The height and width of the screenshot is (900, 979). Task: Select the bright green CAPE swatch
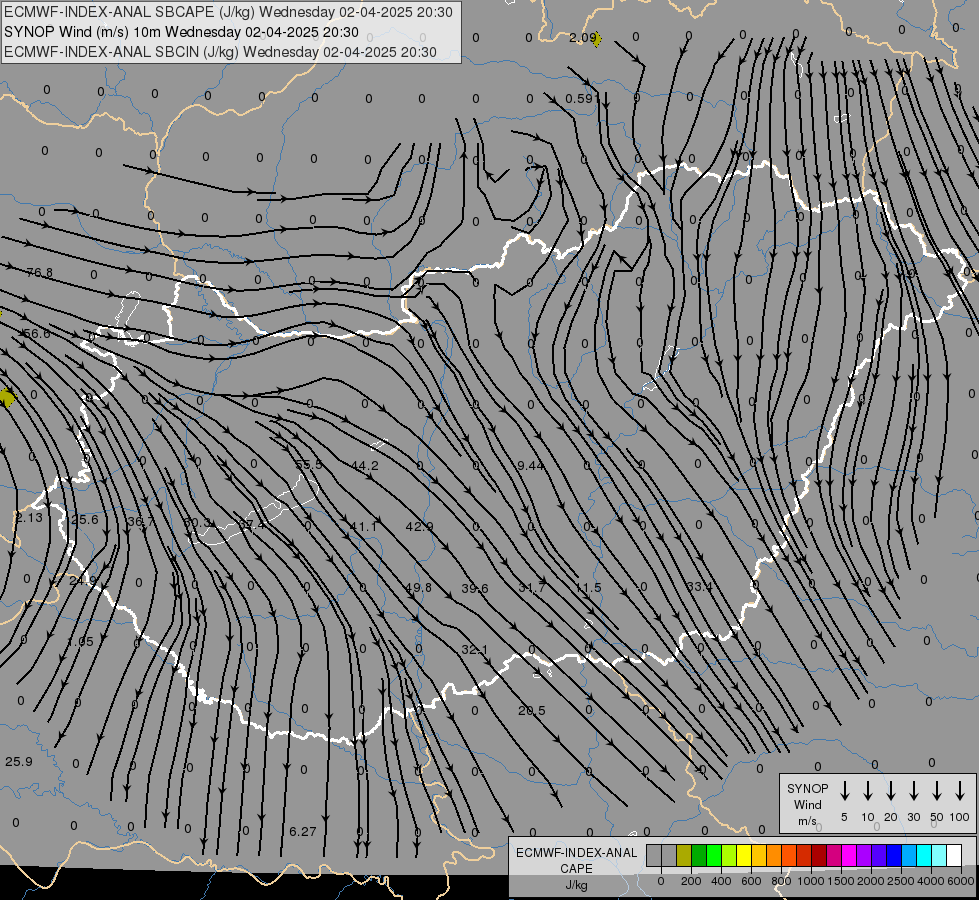714,855
